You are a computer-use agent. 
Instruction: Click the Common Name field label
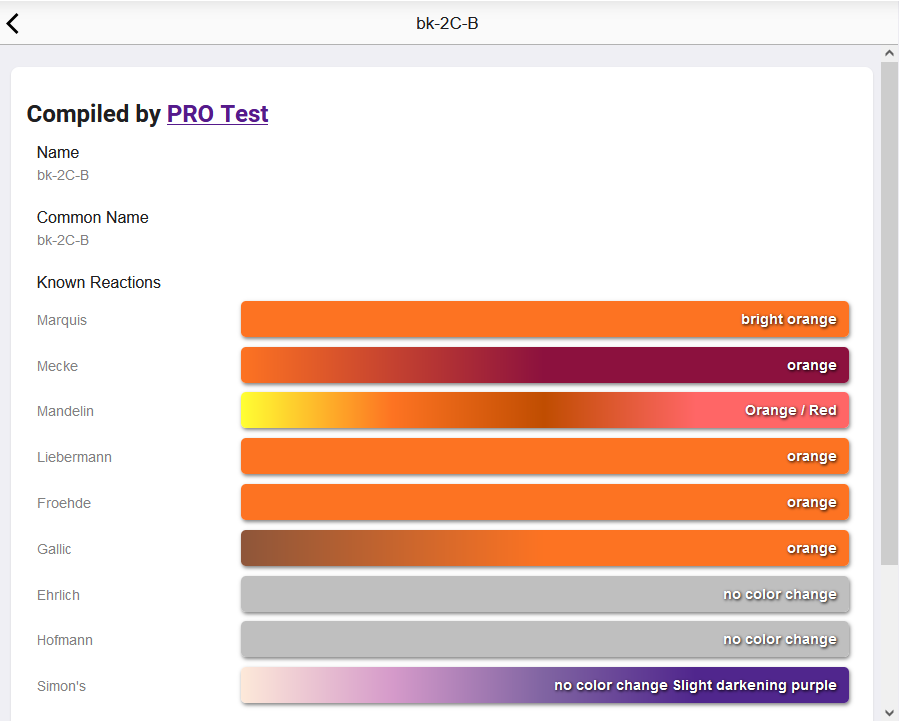tap(92, 217)
